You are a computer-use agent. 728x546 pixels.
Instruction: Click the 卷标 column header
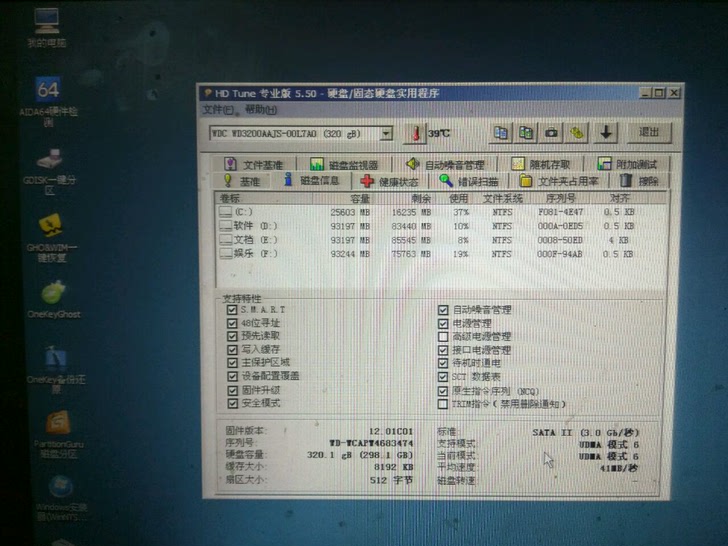point(265,198)
